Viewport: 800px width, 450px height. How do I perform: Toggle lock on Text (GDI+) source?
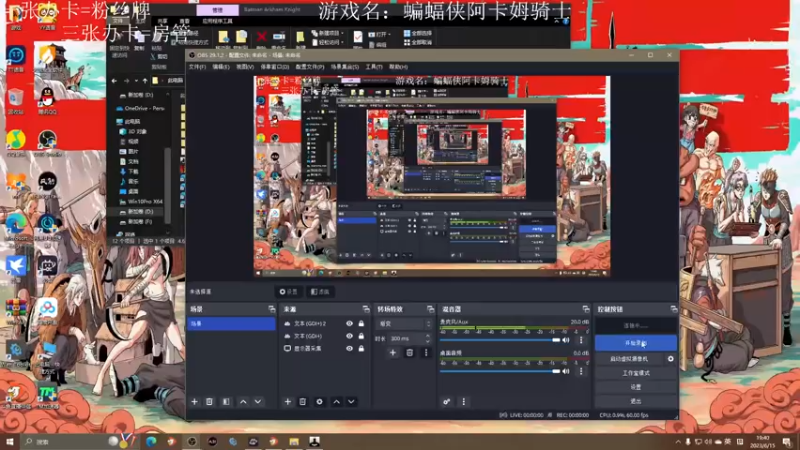pos(361,336)
